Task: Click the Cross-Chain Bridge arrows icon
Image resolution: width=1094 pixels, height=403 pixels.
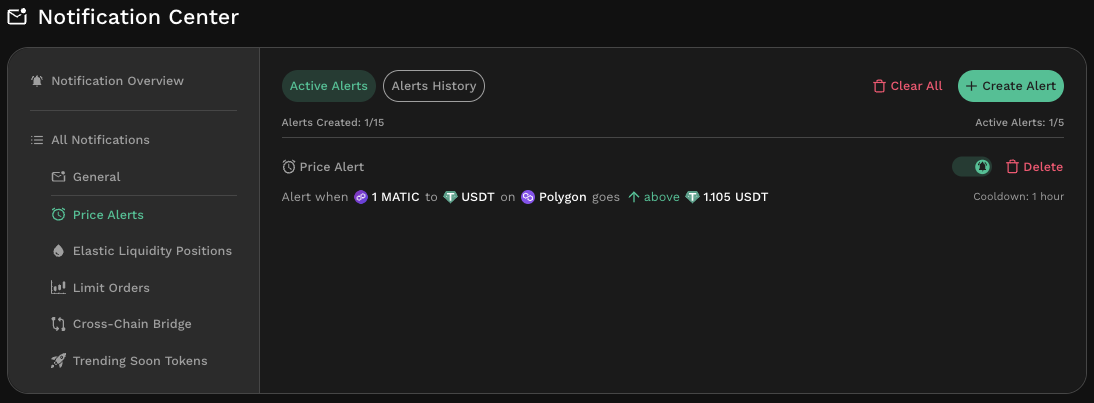Action: pyautogui.click(x=58, y=324)
